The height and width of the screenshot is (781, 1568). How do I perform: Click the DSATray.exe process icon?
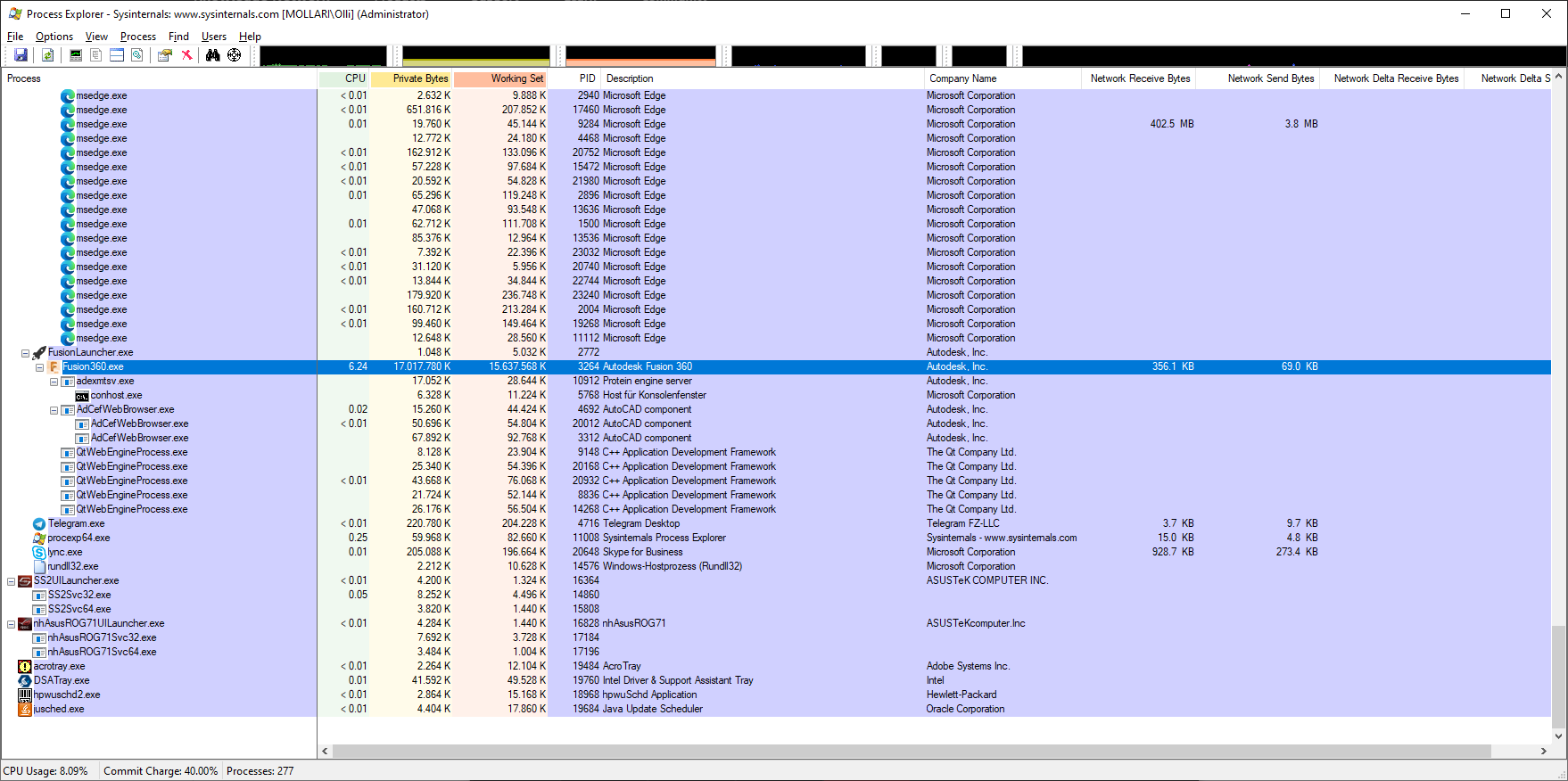[25, 680]
